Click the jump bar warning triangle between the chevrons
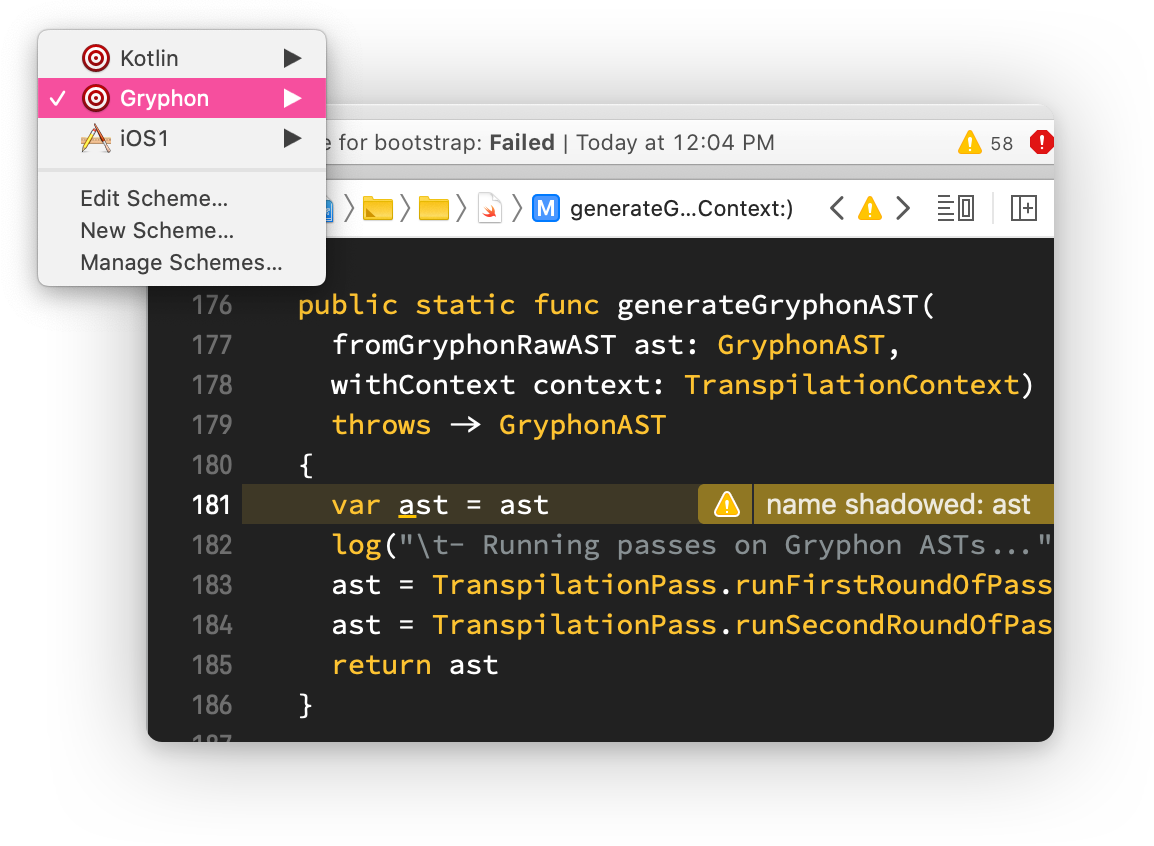1154x846 pixels. [x=870, y=208]
